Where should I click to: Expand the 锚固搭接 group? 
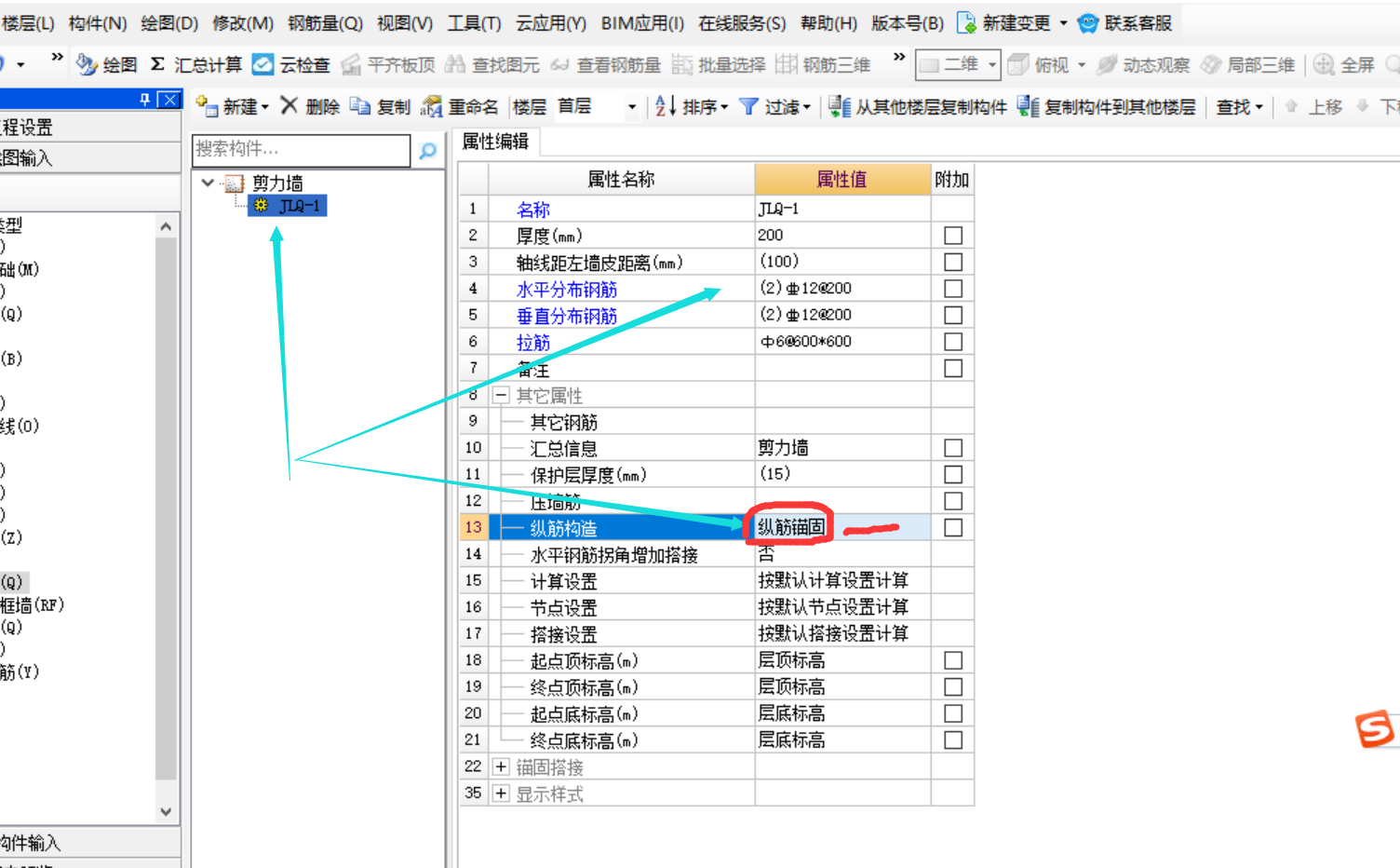pyautogui.click(x=501, y=766)
